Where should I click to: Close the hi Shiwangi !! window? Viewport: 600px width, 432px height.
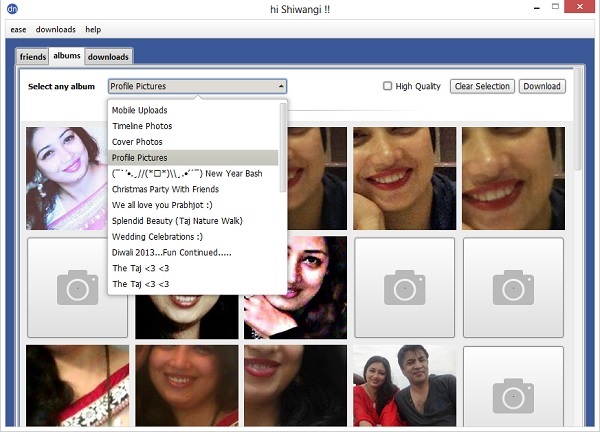580,7
